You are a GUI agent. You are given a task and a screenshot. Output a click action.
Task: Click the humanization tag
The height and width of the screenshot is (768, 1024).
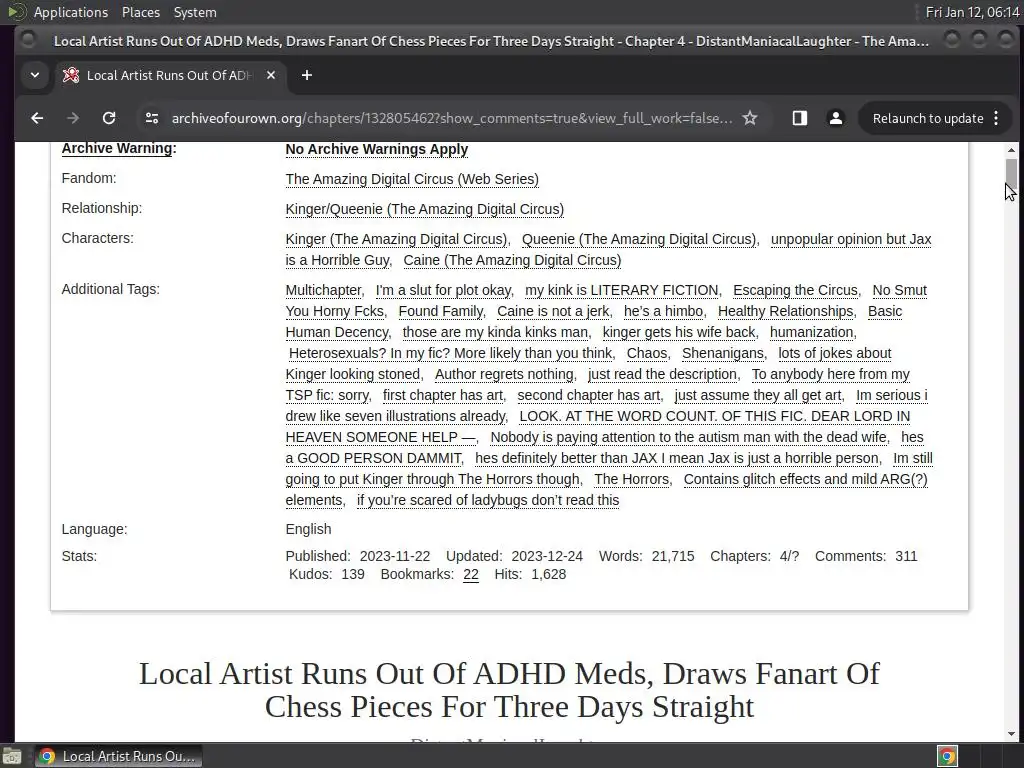click(812, 332)
